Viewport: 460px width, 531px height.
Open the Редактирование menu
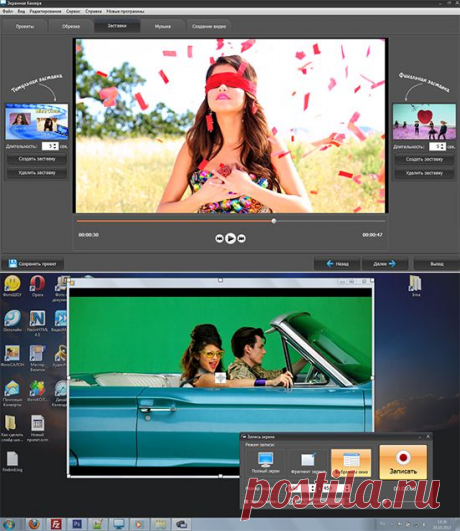click(x=45, y=12)
